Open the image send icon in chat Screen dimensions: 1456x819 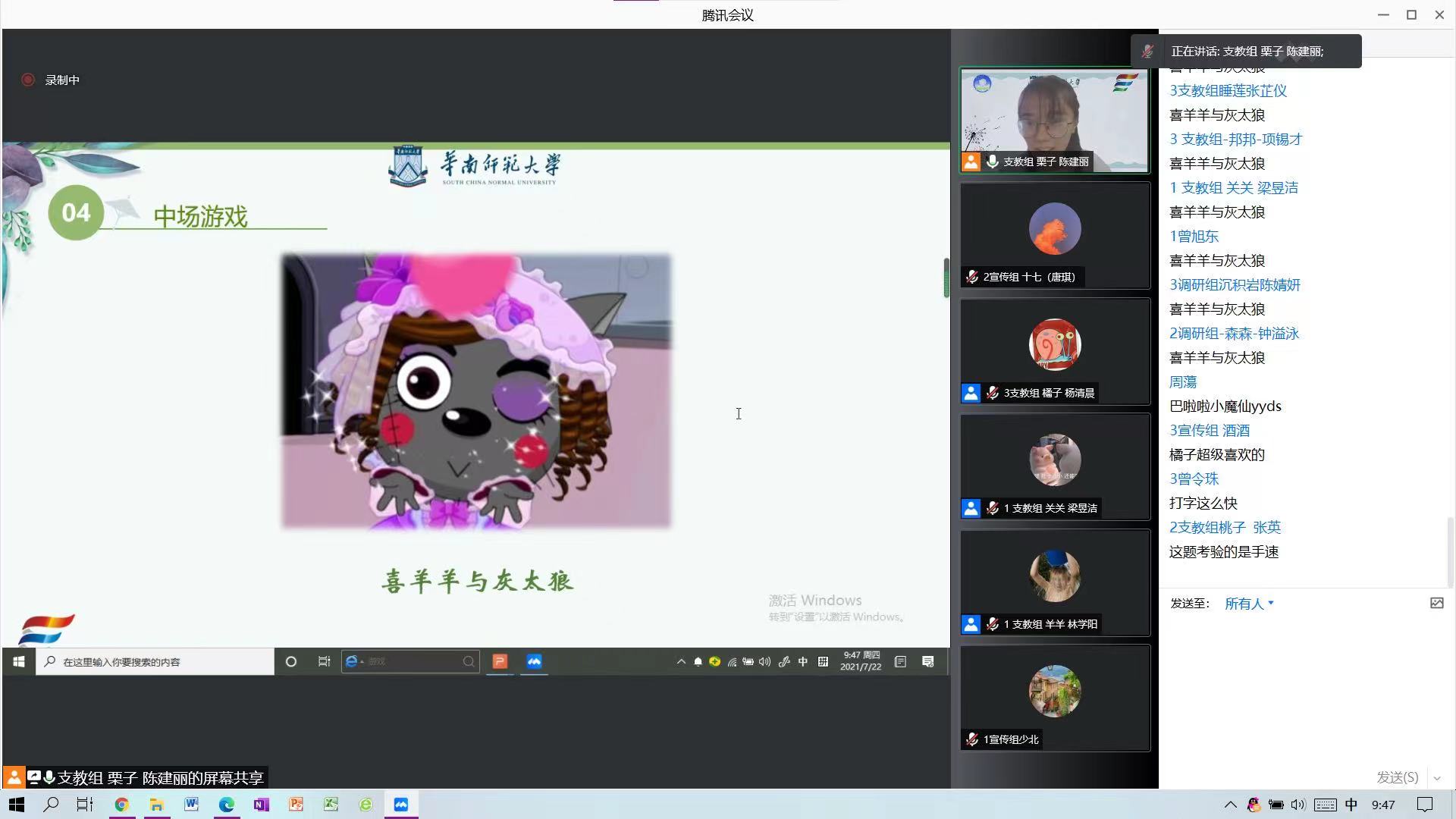tap(1436, 603)
